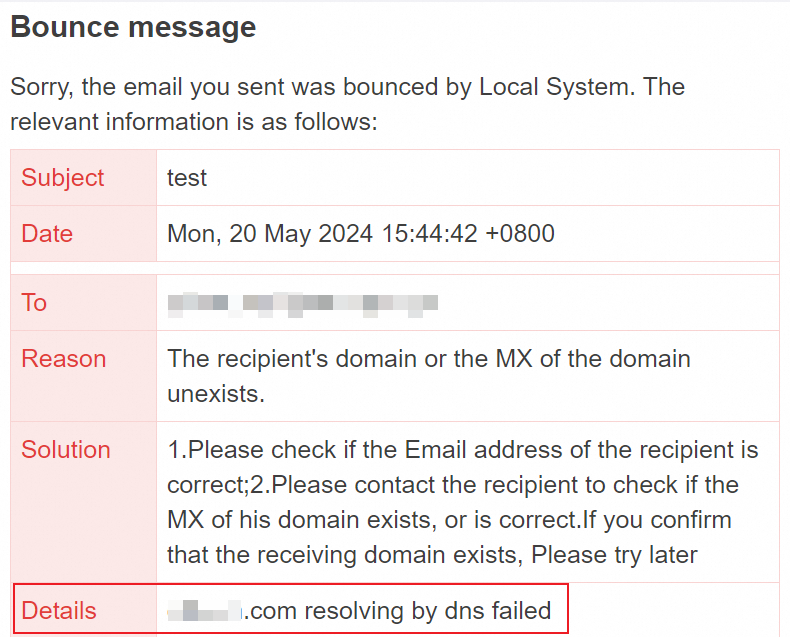This screenshot has width=790, height=637.
Task: Click the blurred recipient email address
Action: pos(302,303)
